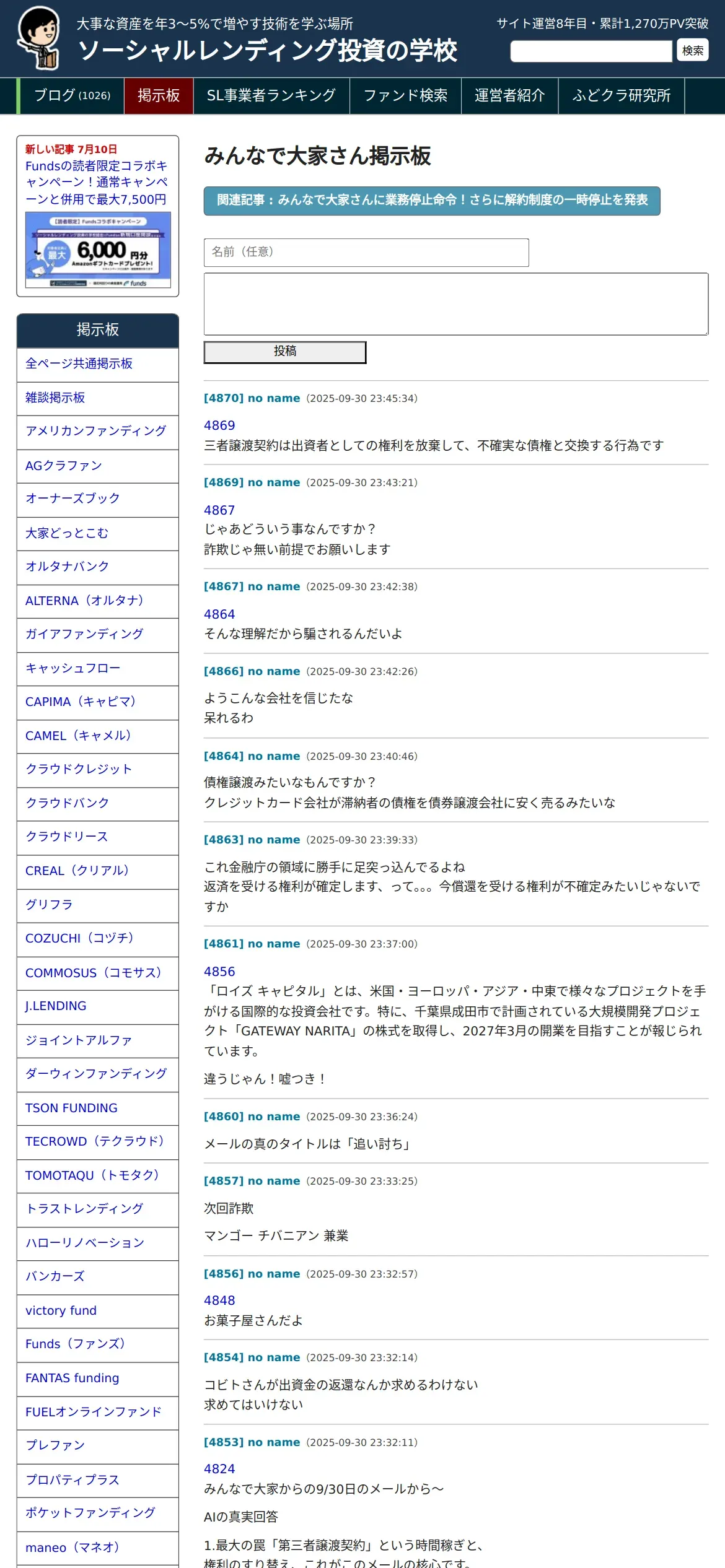This screenshot has width=725, height=1568.
Task: Click the site mascot logo icon
Action: click(x=39, y=38)
